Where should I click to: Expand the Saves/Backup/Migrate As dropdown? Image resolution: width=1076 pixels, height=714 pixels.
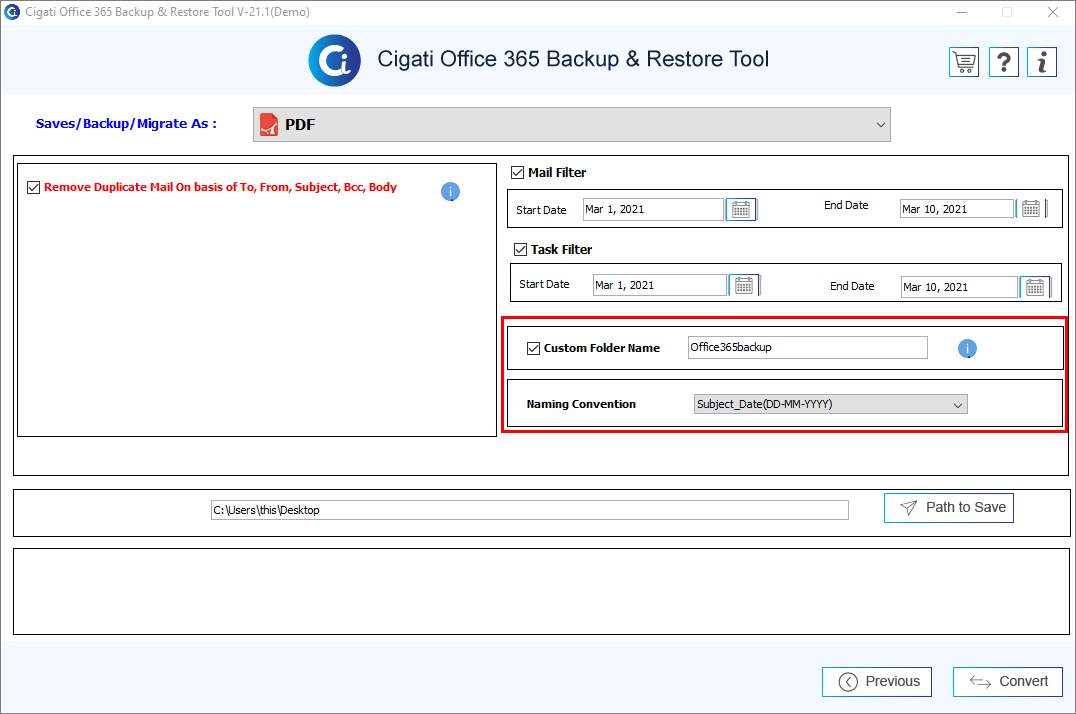pos(572,125)
